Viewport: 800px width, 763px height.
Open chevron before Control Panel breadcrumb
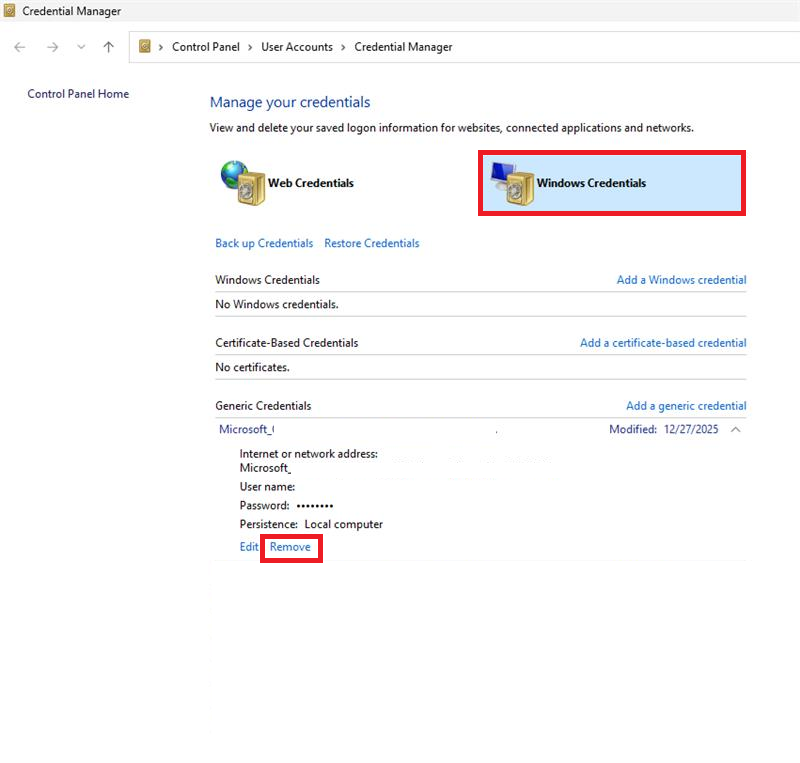(161, 47)
